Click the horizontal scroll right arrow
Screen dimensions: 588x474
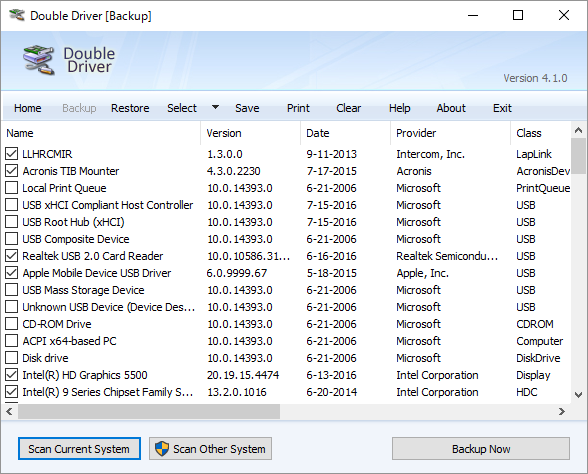click(561, 411)
